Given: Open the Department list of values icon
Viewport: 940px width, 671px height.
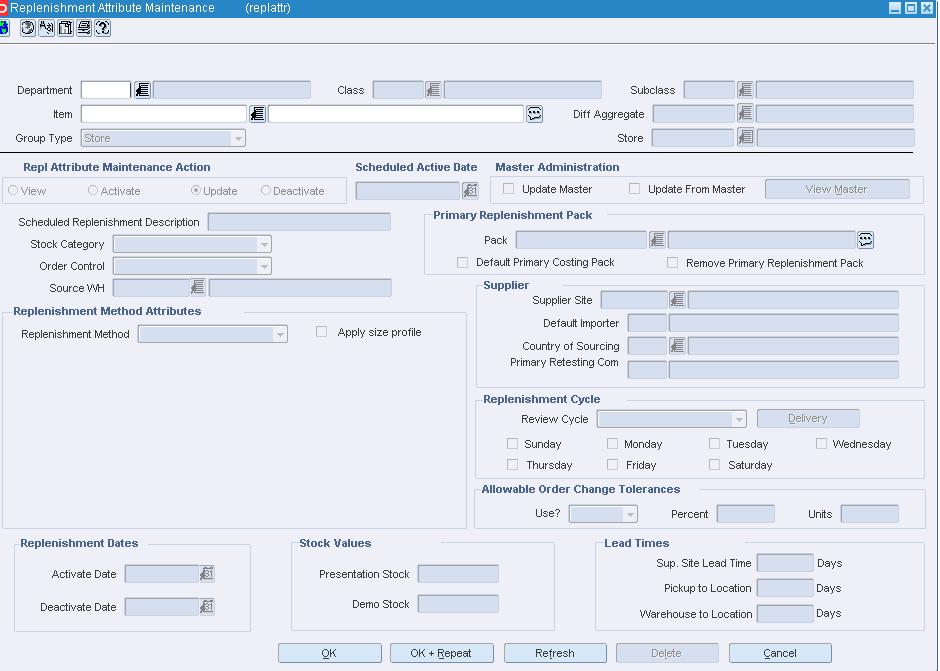Looking at the screenshot, I should pyautogui.click(x=140, y=90).
